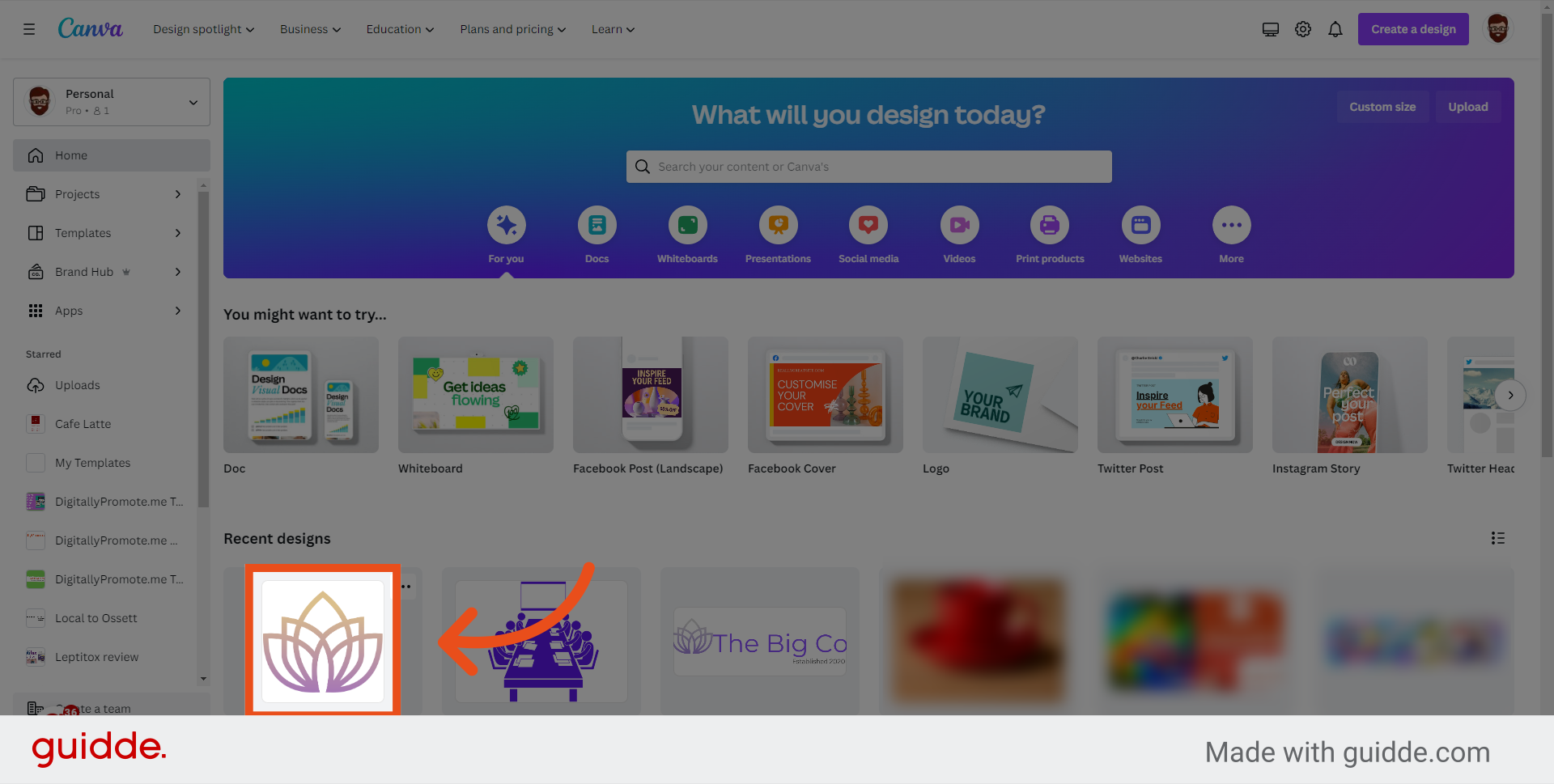This screenshot has height=784, width=1554.
Task: Select the Whiteboards category icon
Action: click(x=687, y=225)
